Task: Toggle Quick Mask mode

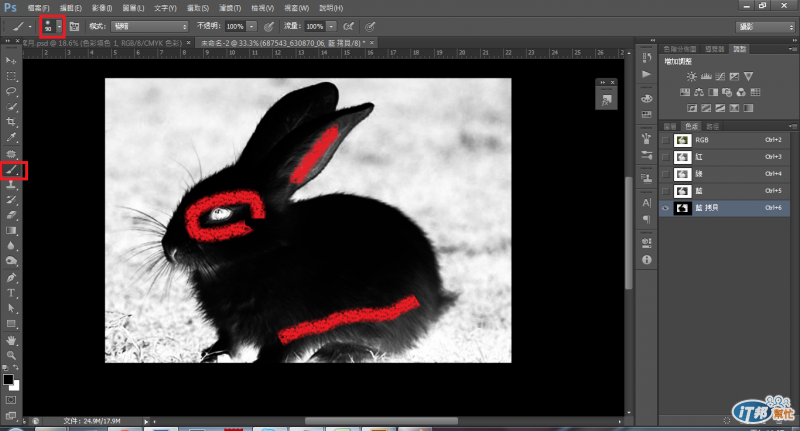Action: [x=11, y=400]
